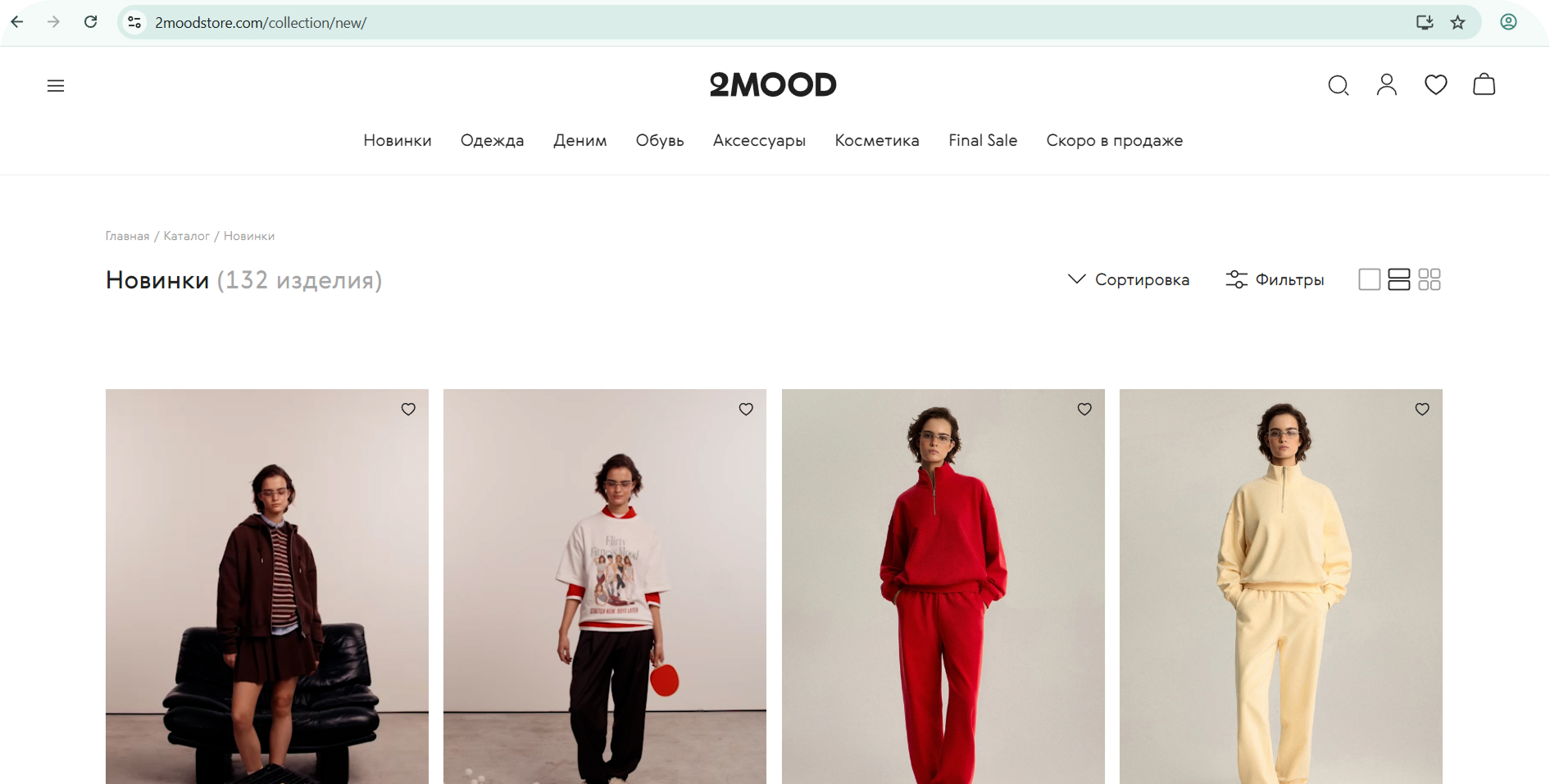The width and height of the screenshot is (1550, 784).
Task: Switch to four-tile grid view
Action: (x=1430, y=279)
